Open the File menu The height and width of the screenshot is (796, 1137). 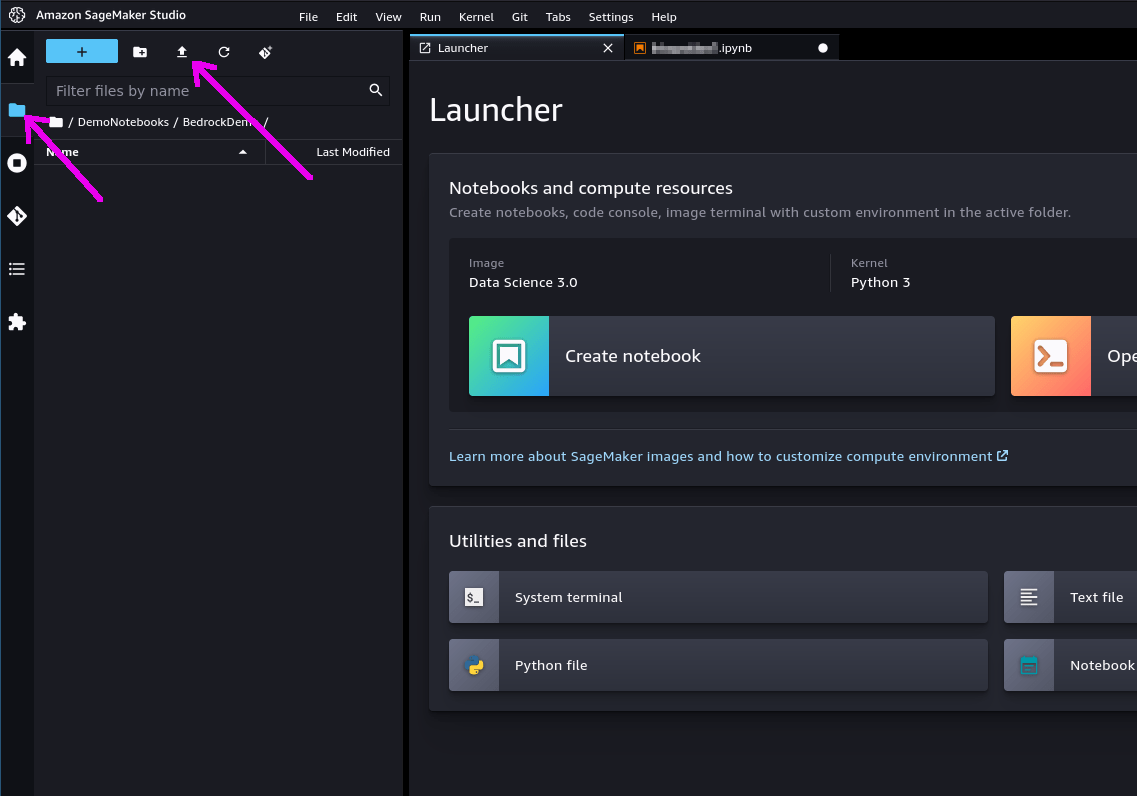[x=308, y=17]
